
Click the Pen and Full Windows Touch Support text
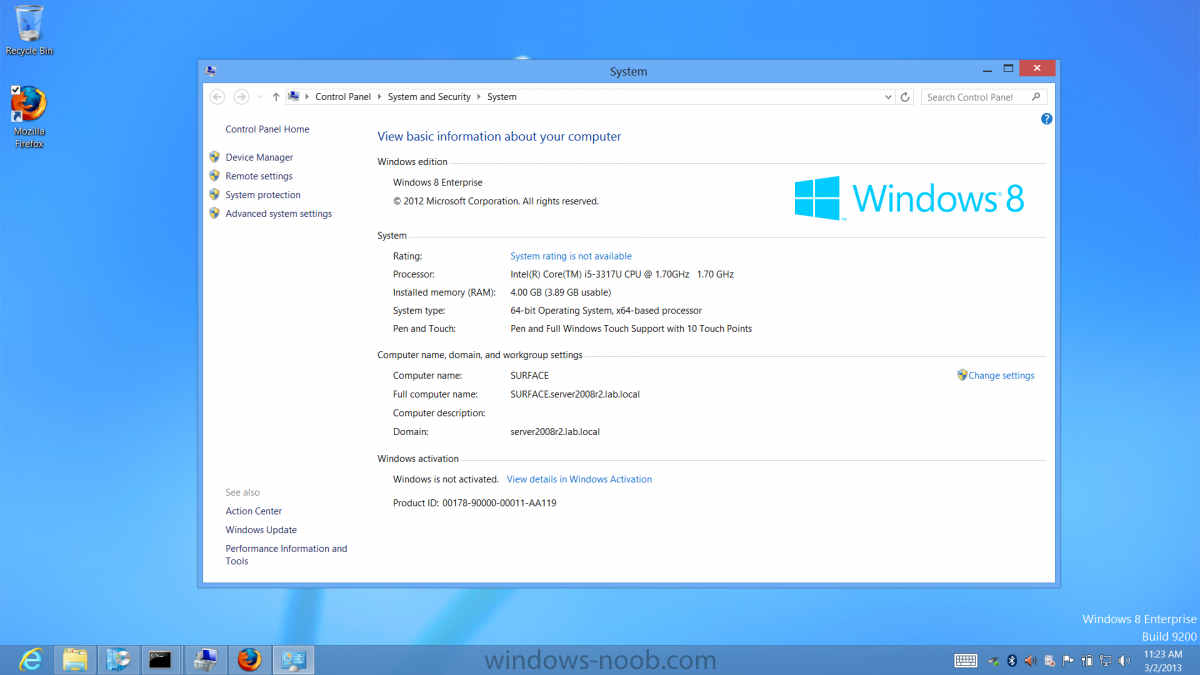pos(631,329)
